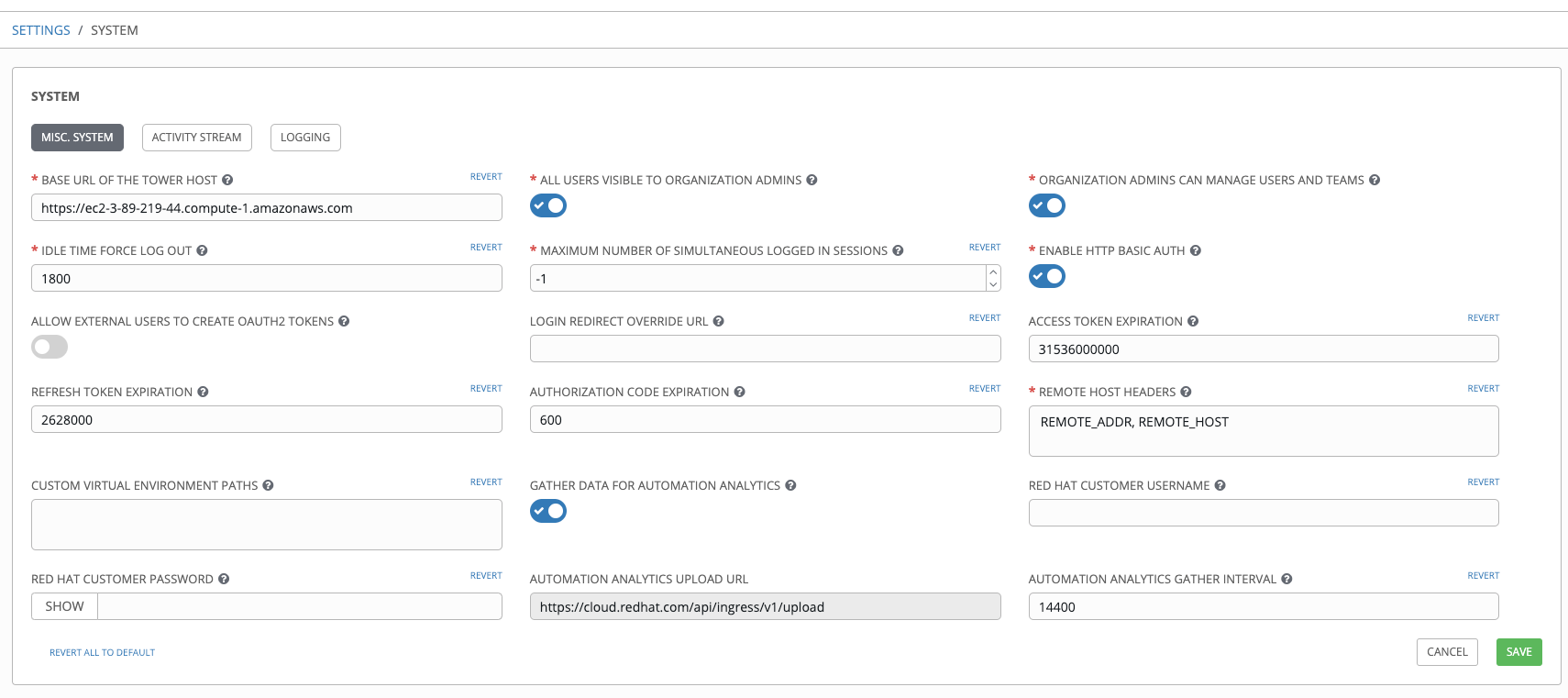The width and height of the screenshot is (1568, 698).
Task: Disable All Users Visible to Organization Admins
Action: [x=548, y=206]
